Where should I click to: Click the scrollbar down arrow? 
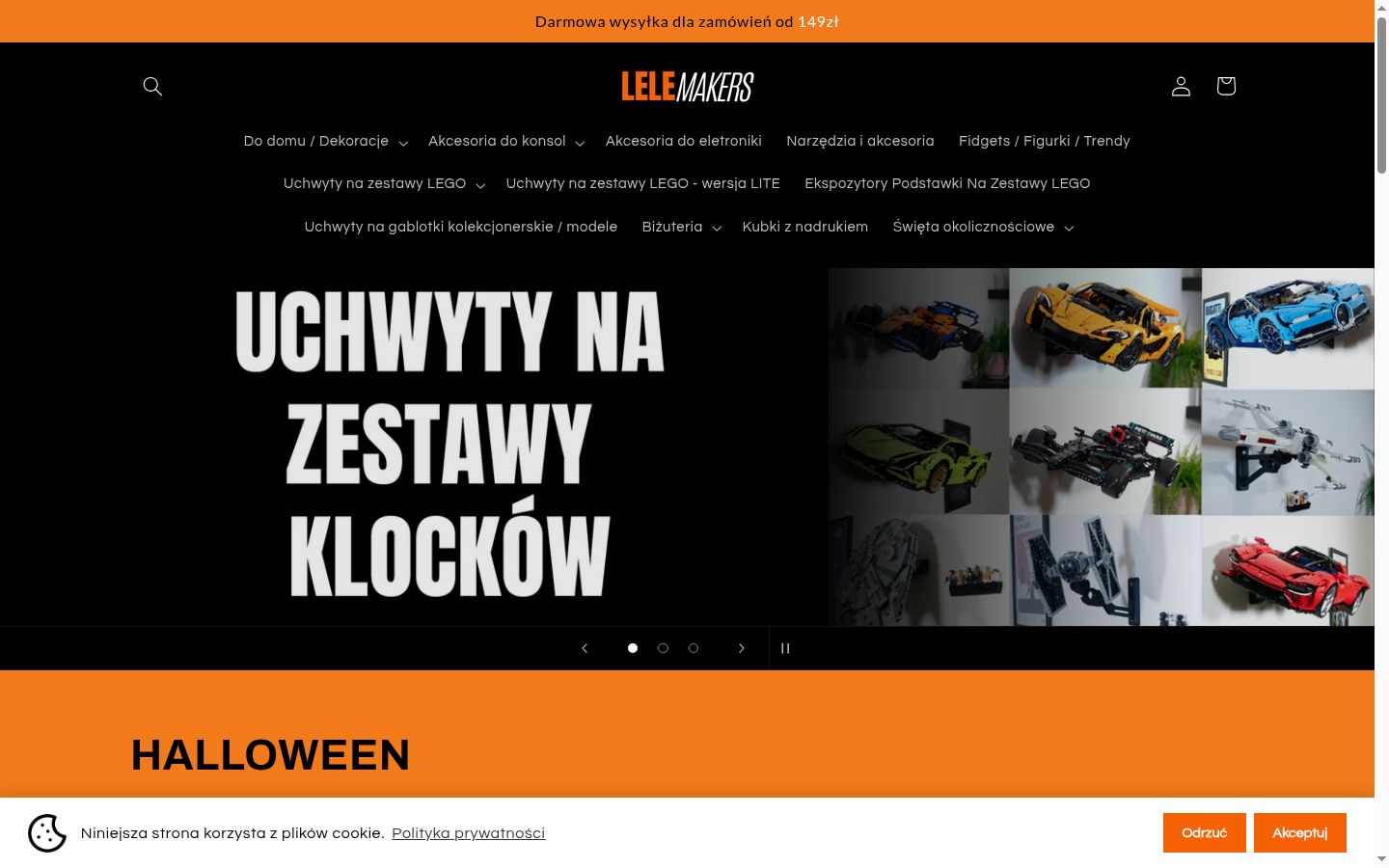(x=1381, y=859)
